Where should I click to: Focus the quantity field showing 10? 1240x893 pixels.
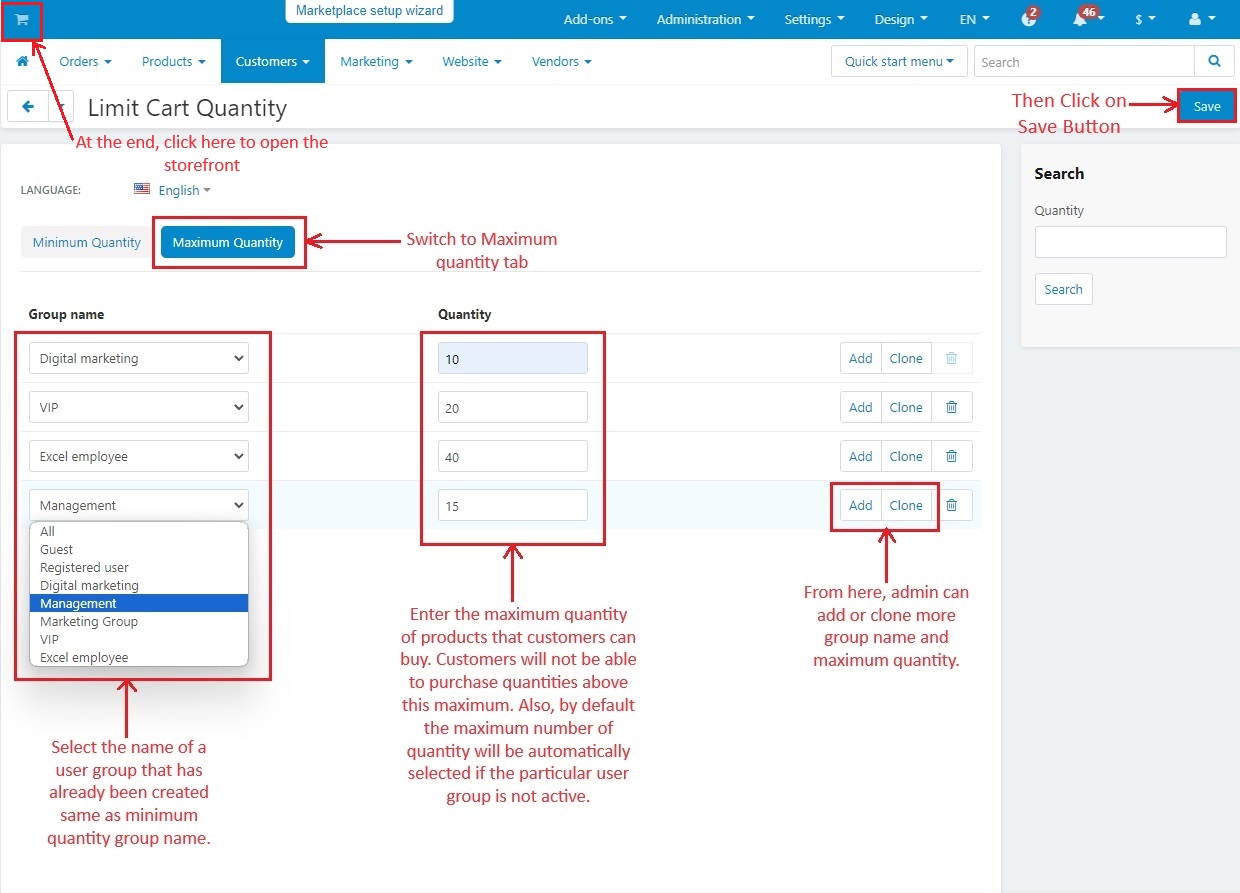[513, 358]
